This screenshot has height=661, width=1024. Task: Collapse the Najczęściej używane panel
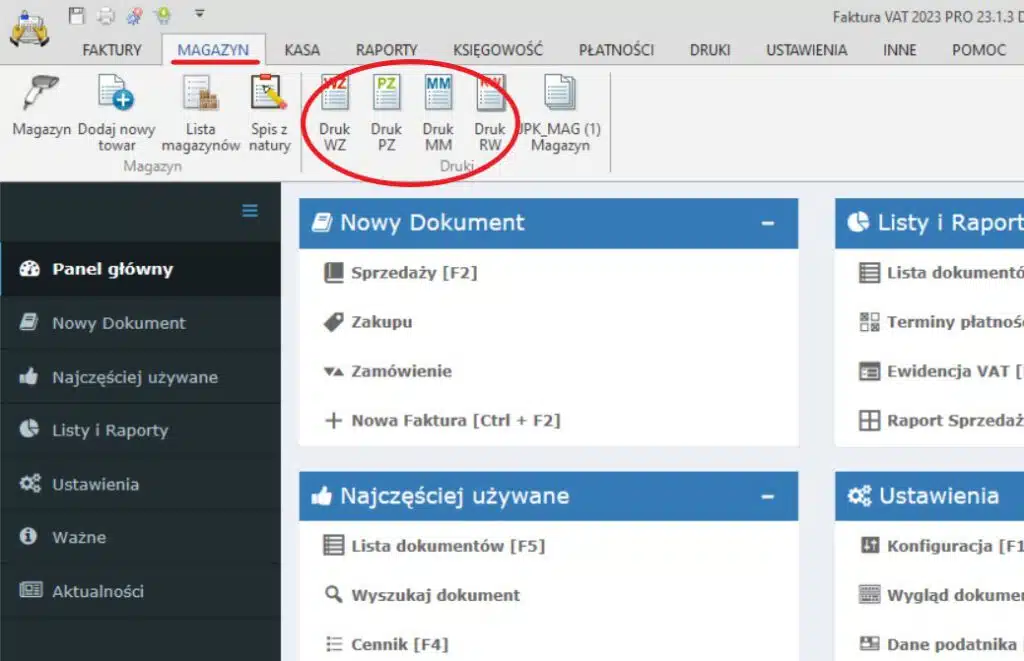pyautogui.click(x=768, y=496)
